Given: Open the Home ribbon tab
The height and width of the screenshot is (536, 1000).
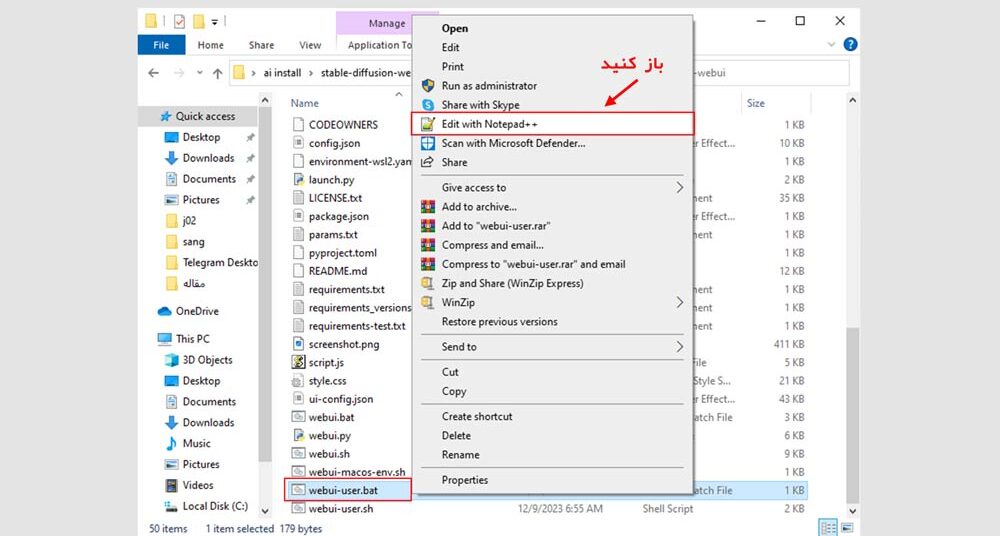Looking at the screenshot, I should [210, 45].
